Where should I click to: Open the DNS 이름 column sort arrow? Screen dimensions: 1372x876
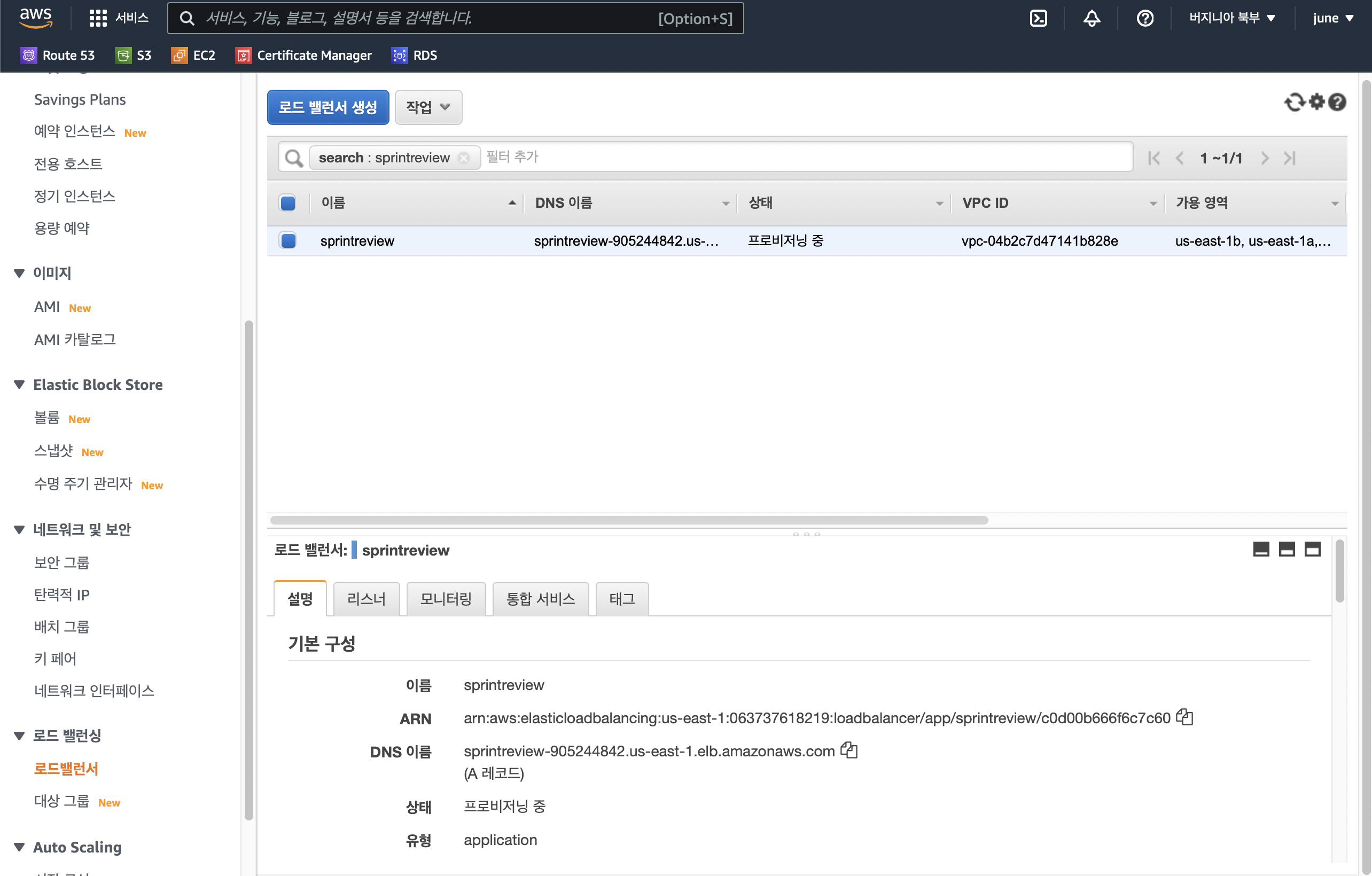726,204
